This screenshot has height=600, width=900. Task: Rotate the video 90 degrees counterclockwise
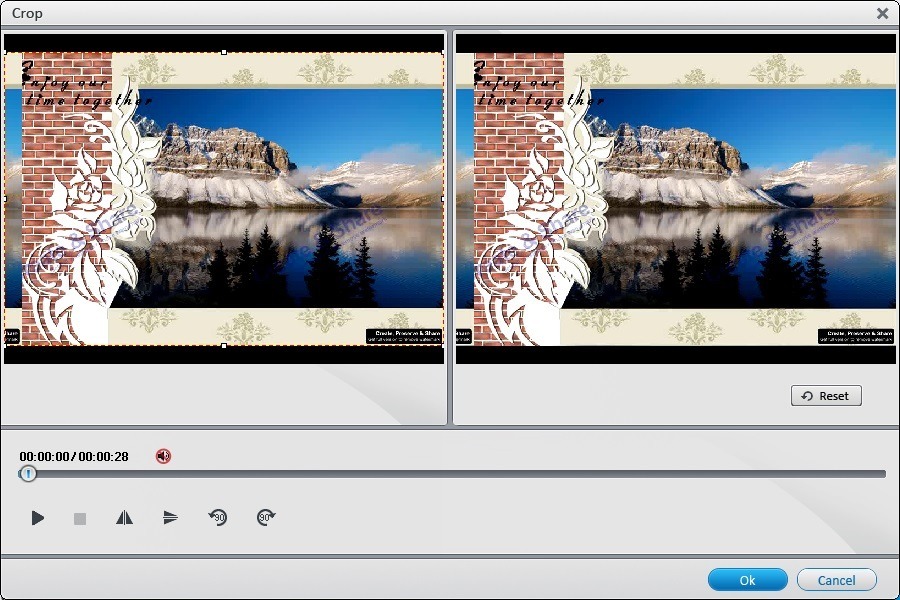point(216,517)
